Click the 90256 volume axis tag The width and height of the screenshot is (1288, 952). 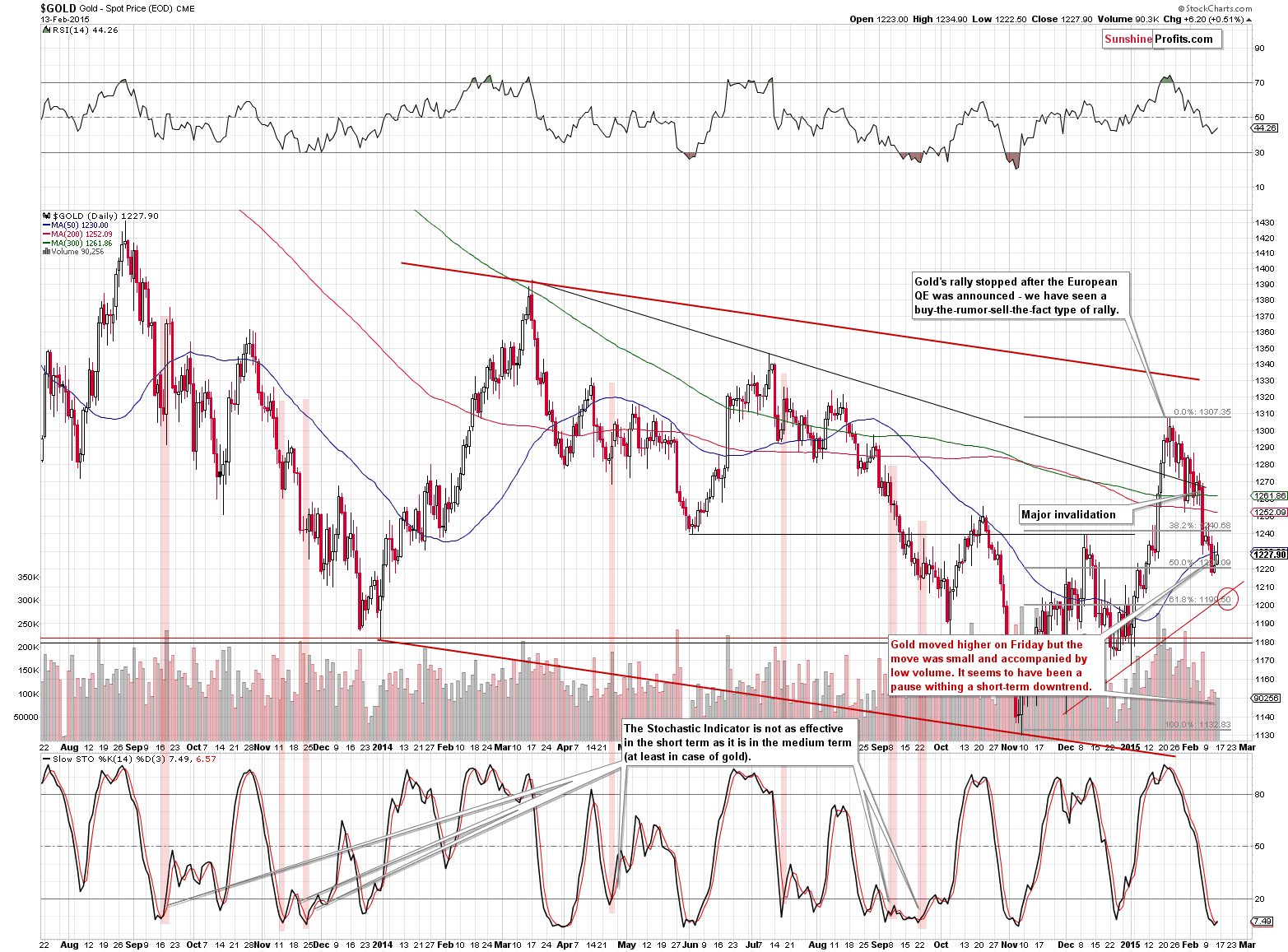(1266, 698)
